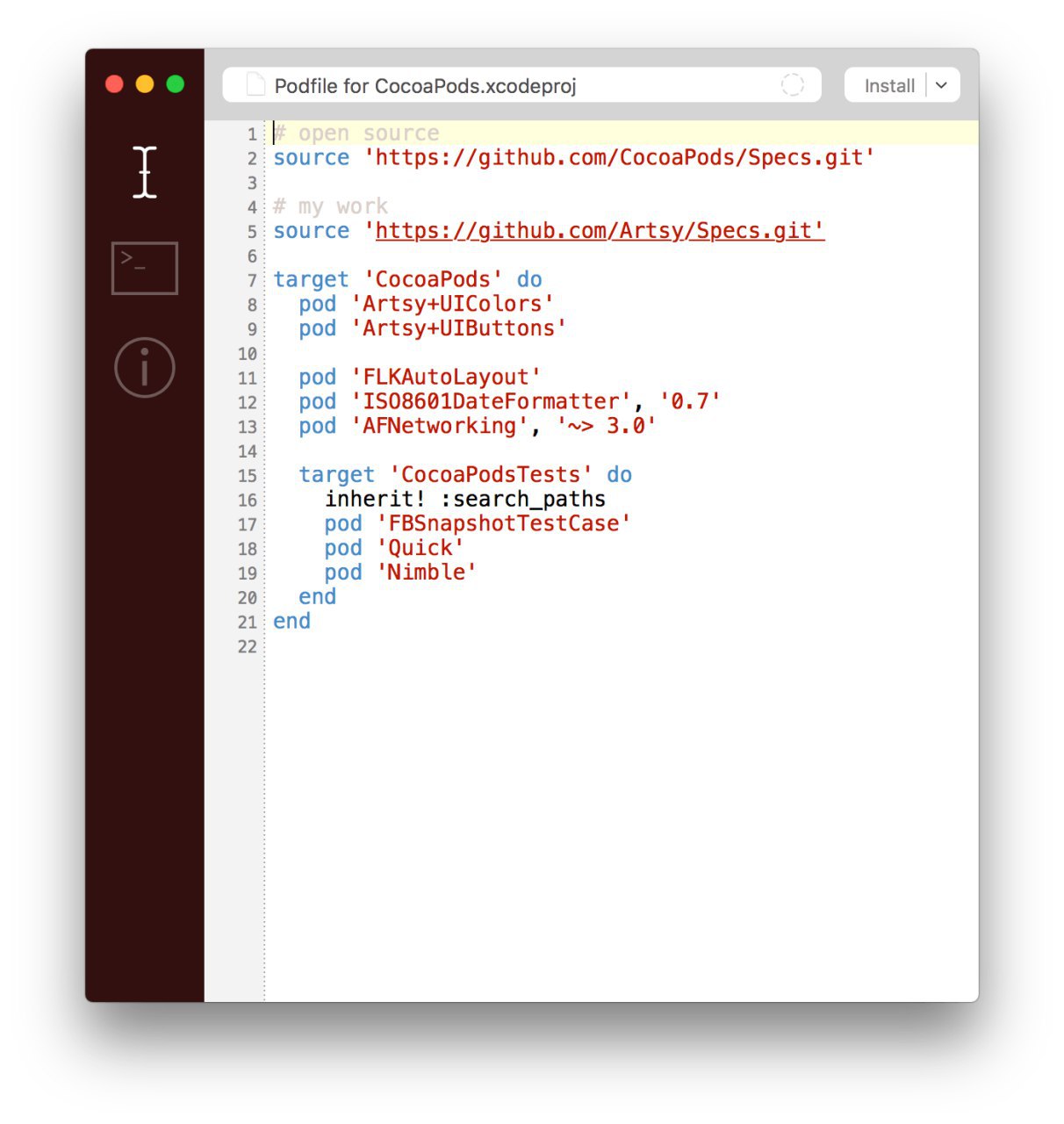Viewport: 1064px width, 1124px height.
Task: Click the document icon beside Podfile title
Action: pyautogui.click(x=255, y=85)
